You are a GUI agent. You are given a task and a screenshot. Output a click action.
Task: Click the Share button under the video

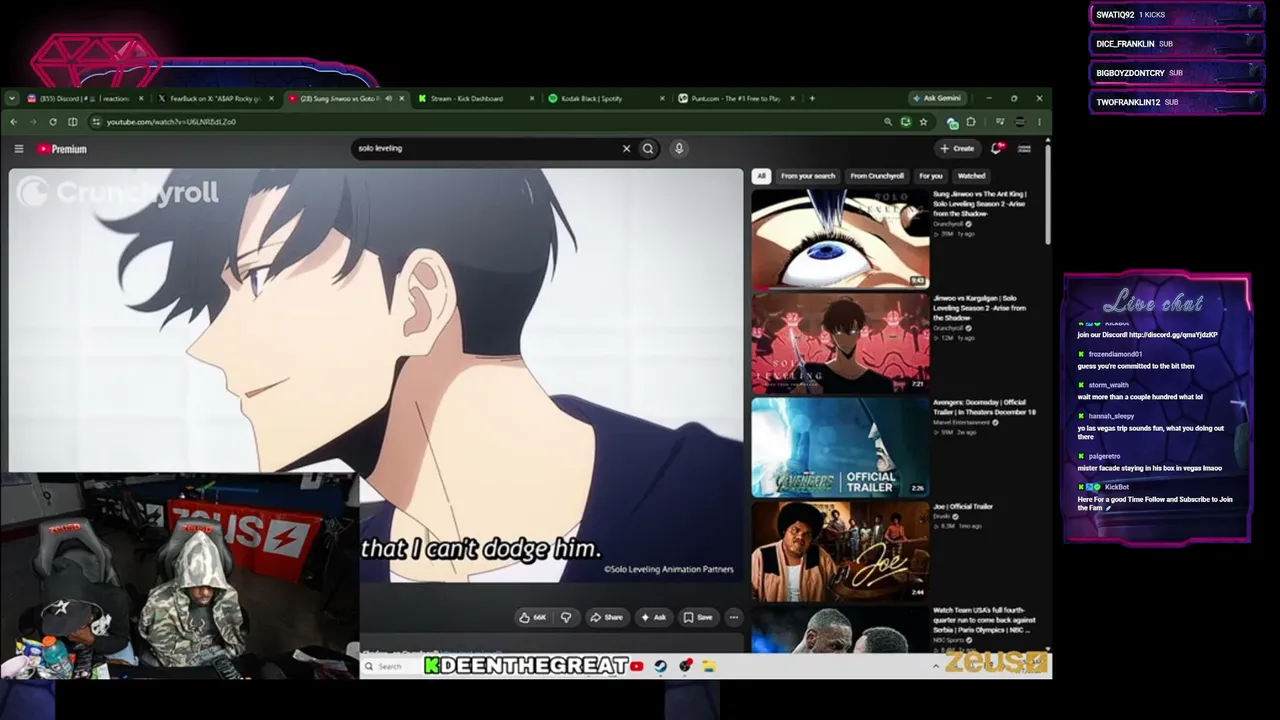coord(606,618)
